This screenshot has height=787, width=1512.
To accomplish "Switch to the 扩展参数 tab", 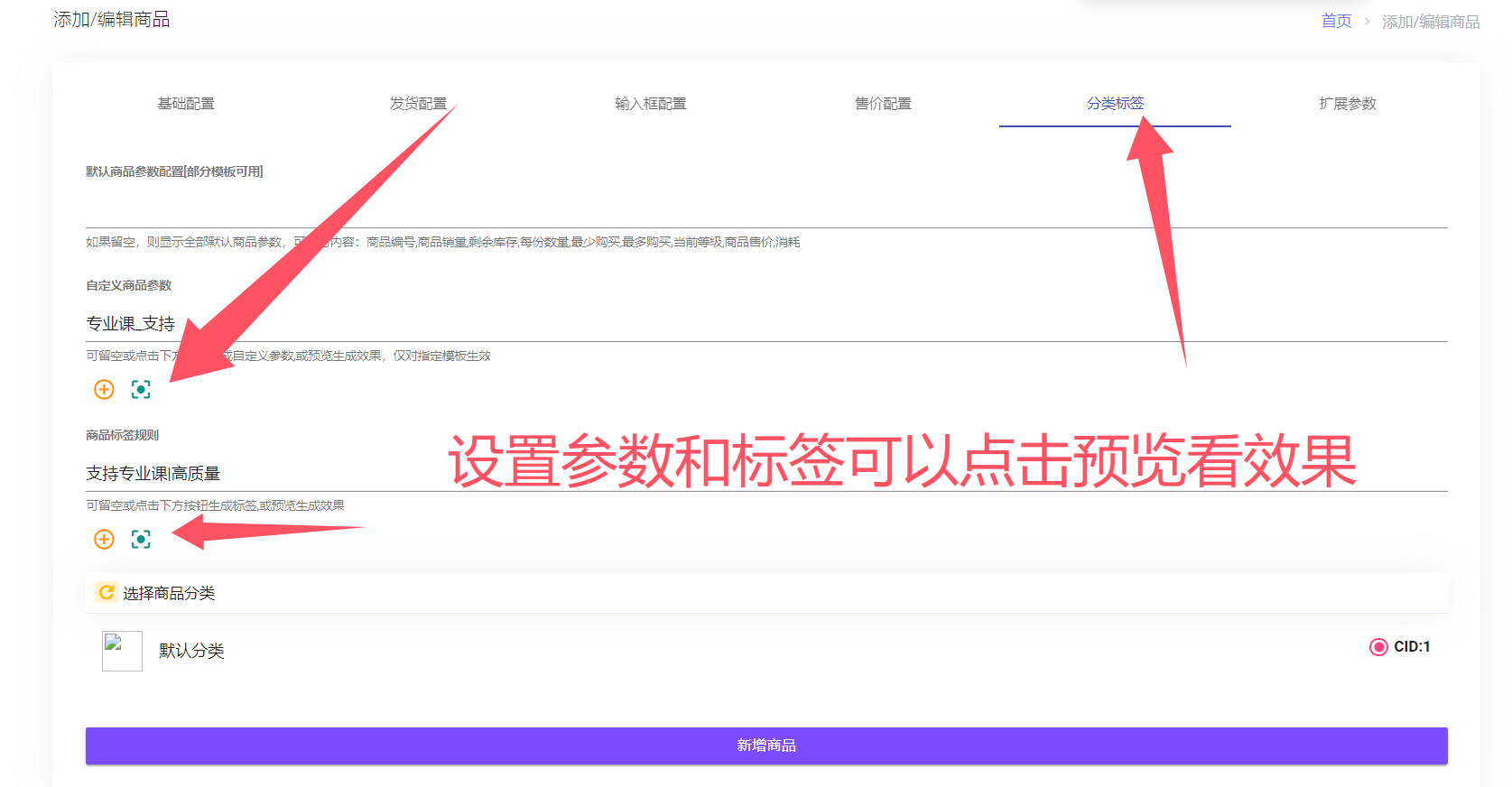I will (x=1347, y=104).
